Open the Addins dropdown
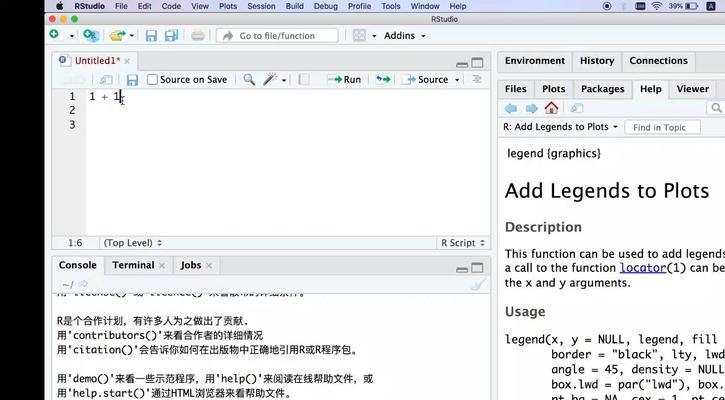Viewport: 725px width, 400px height. point(405,36)
